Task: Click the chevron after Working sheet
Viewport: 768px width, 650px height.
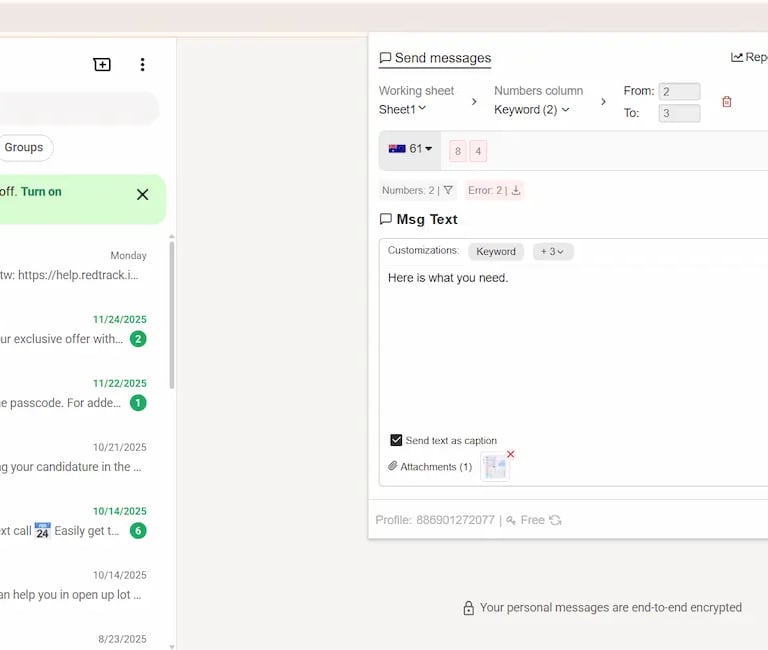Action: tap(474, 101)
